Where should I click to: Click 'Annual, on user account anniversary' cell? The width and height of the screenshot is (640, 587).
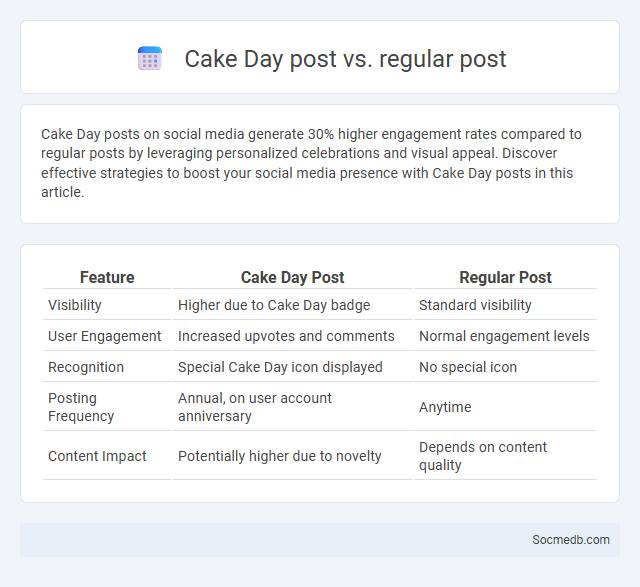255,407
